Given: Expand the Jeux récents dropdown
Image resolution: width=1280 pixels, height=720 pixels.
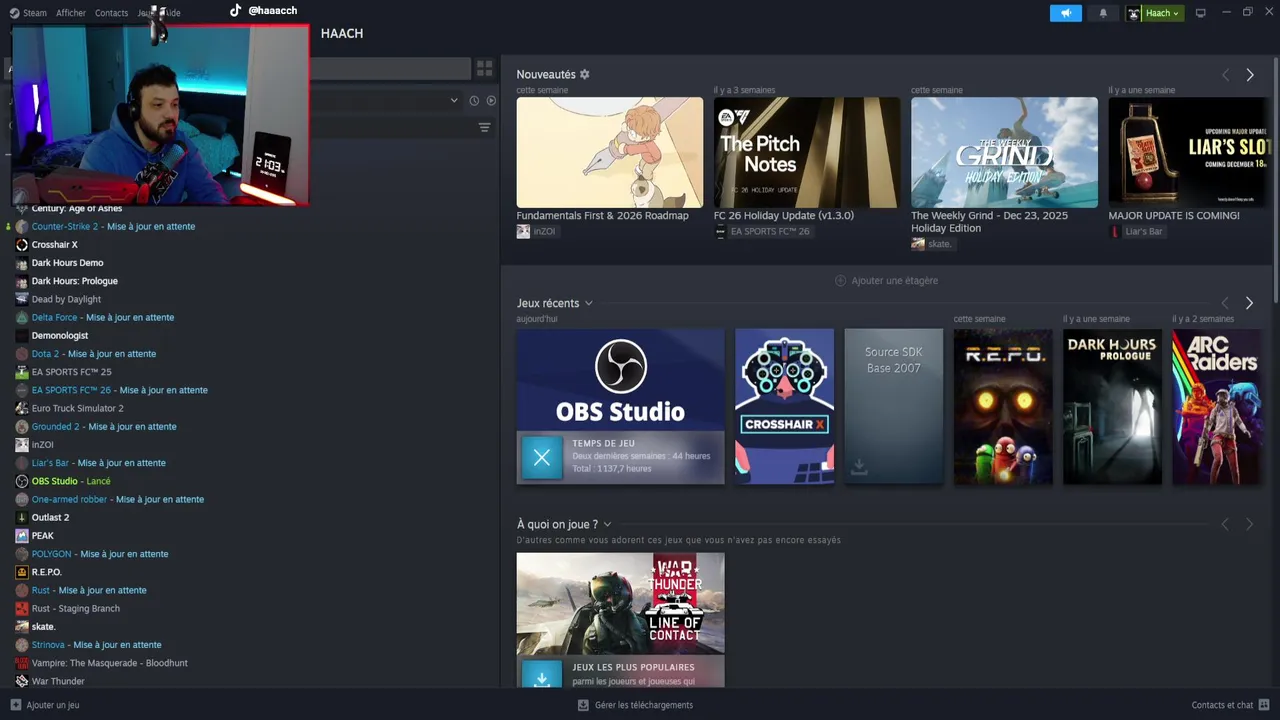Looking at the screenshot, I should [589, 303].
